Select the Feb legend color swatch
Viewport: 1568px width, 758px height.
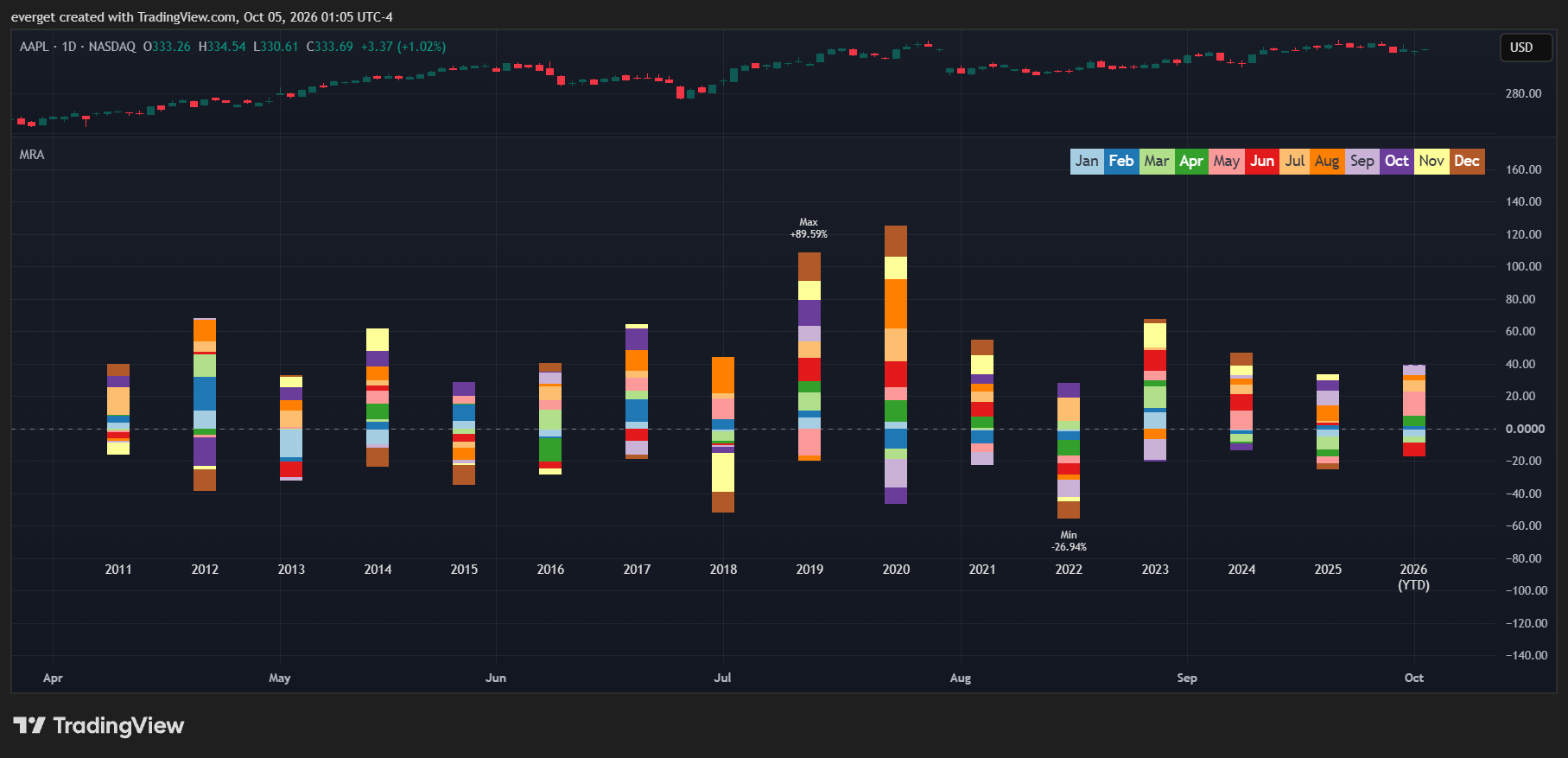pos(1121,161)
